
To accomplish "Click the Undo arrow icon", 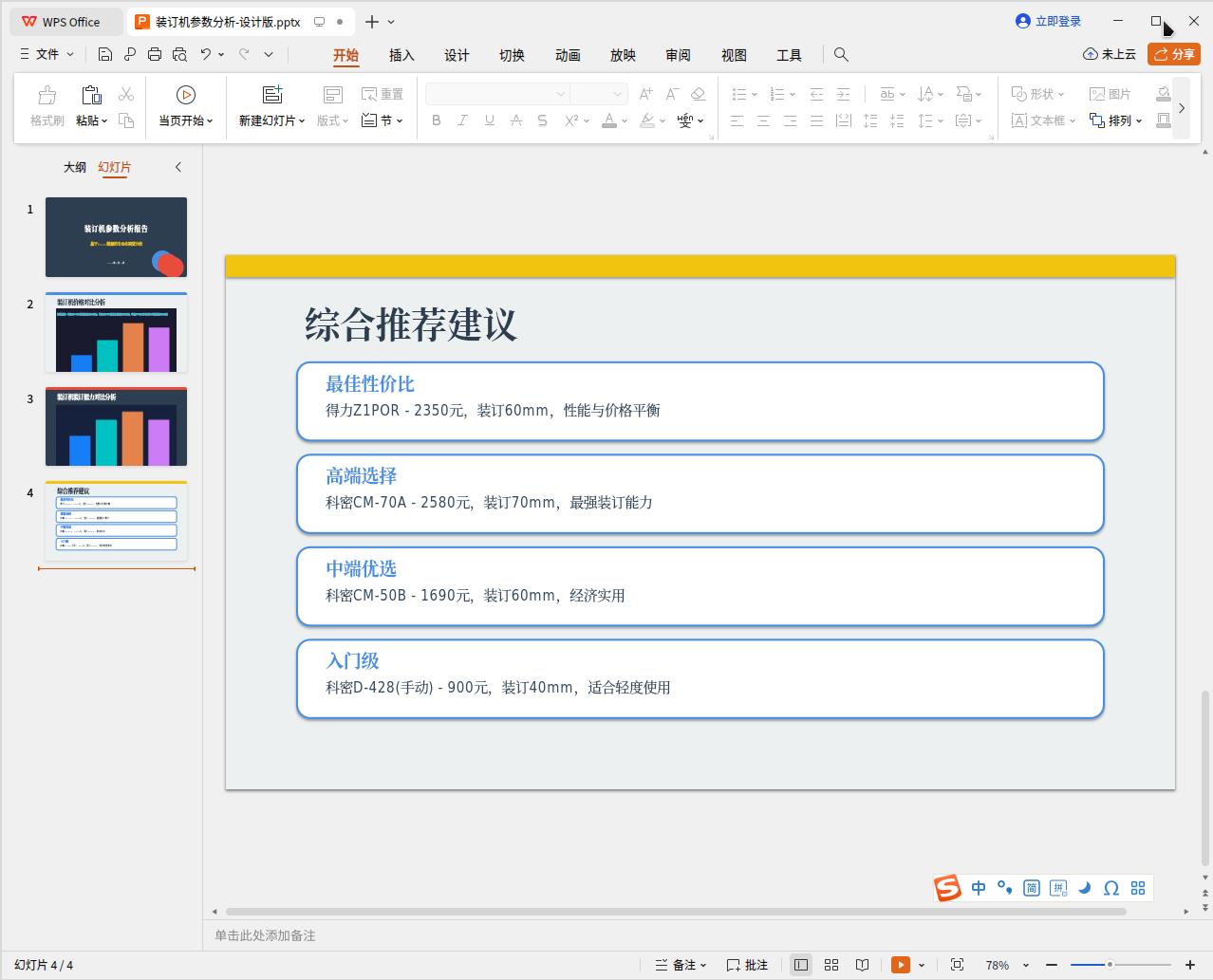I will point(205,55).
